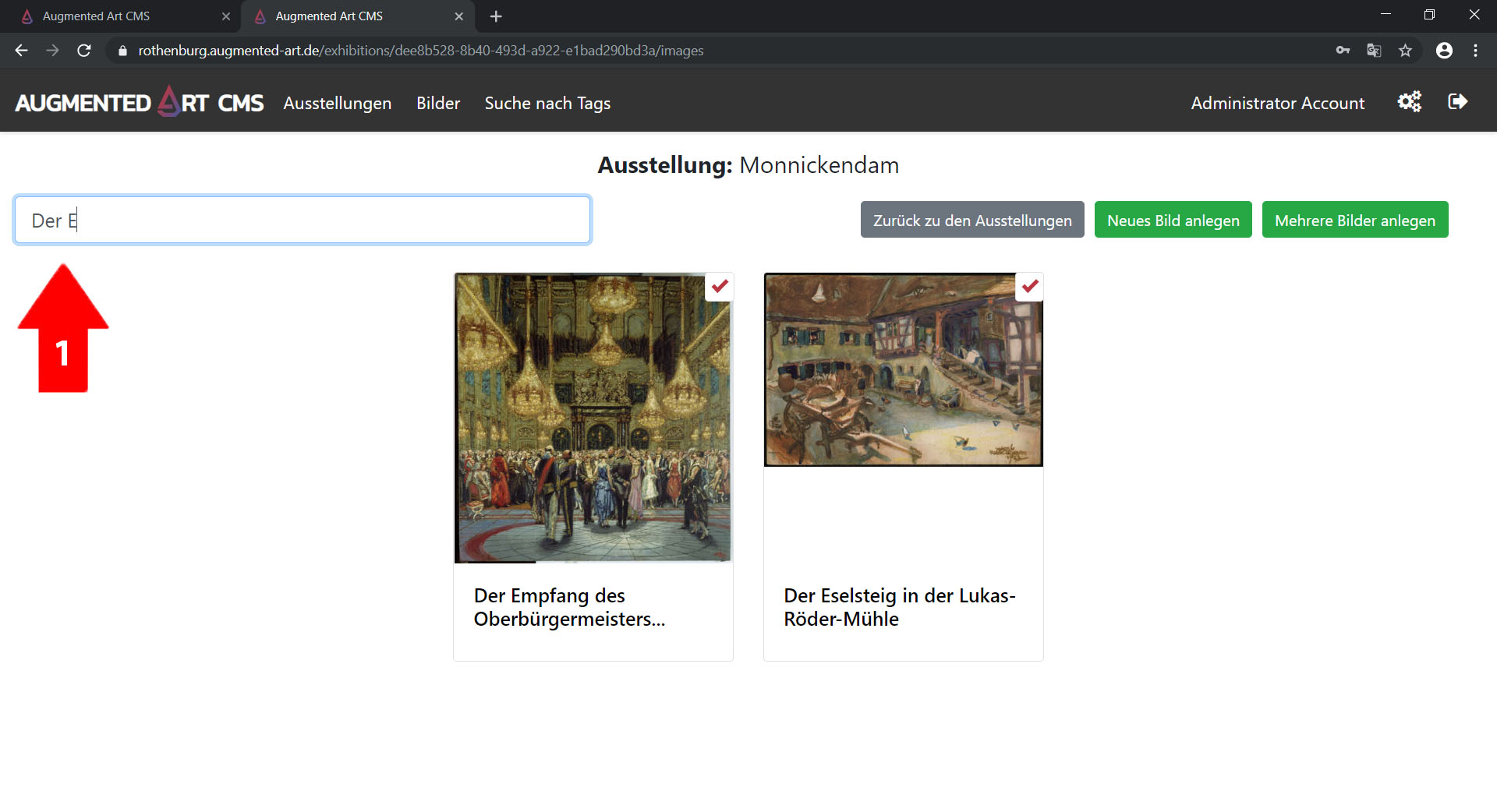This screenshot has width=1497, height=812.
Task: Open the browser profile icon
Action: pos(1444,51)
